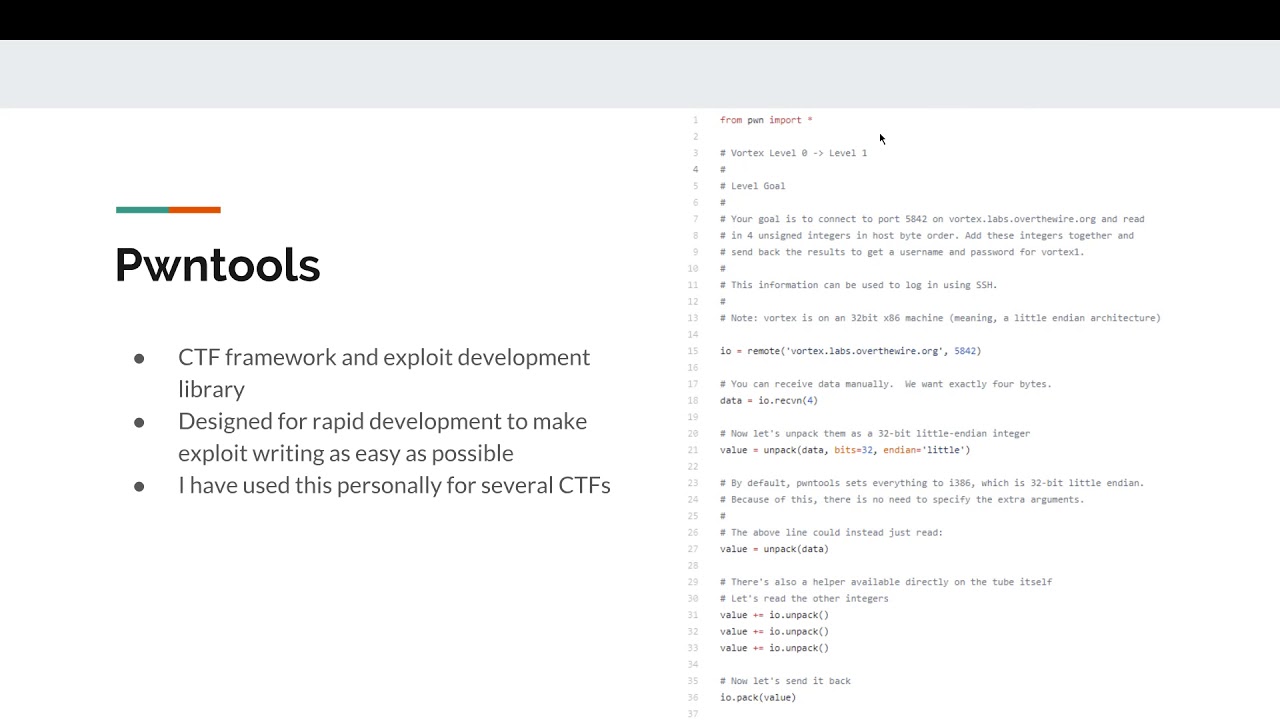Click comment 'send back the results to get a username'
Image resolution: width=1280 pixels, height=720 pixels.
pyautogui.click(x=902, y=252)
